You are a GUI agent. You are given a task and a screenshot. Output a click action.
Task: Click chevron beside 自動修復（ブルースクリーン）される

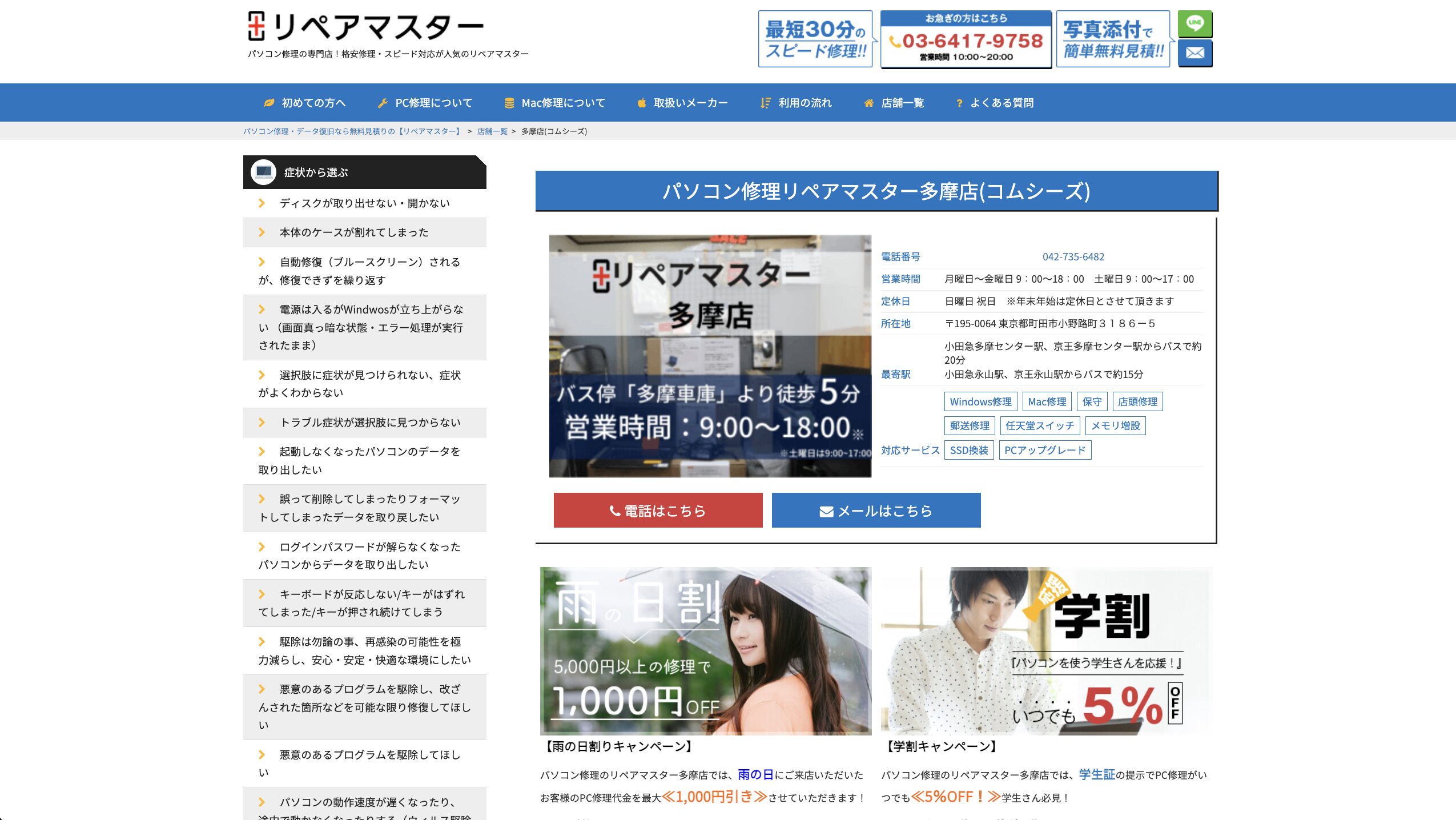(x=262, y=262)
